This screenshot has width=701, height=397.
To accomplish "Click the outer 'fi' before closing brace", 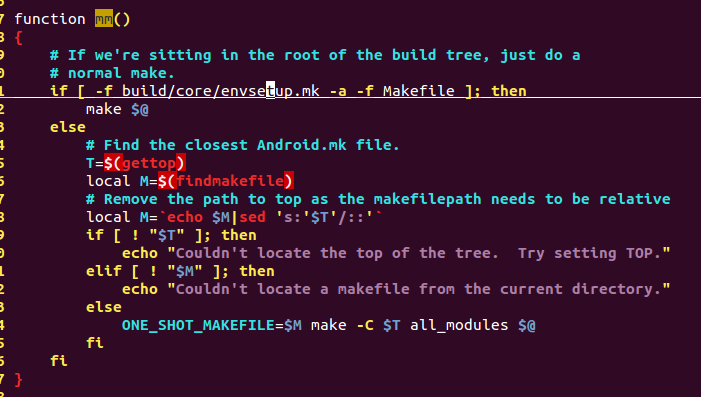I will [59, 361].
